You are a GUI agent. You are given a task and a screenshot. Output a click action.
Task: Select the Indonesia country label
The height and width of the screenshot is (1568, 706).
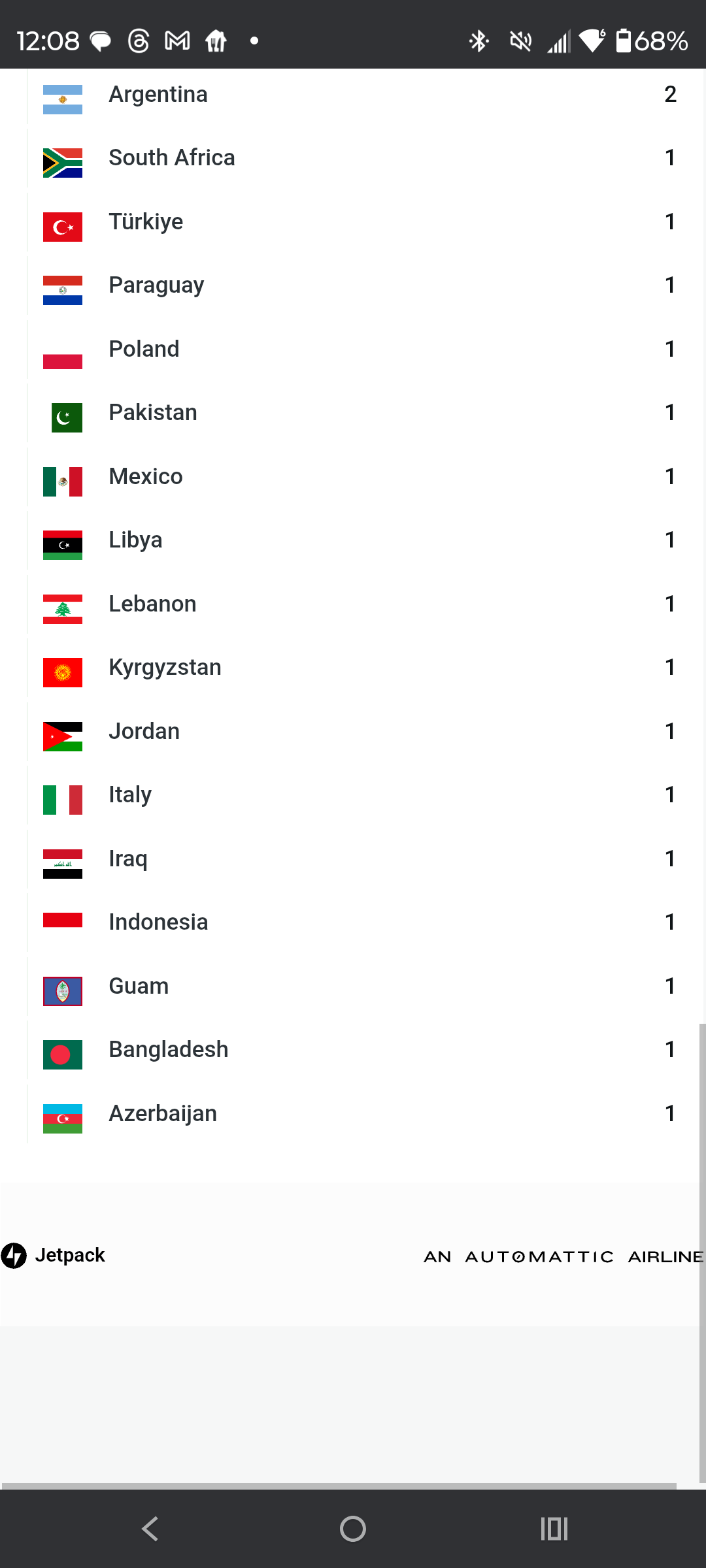pyautogui.click(x=158, y=922)
